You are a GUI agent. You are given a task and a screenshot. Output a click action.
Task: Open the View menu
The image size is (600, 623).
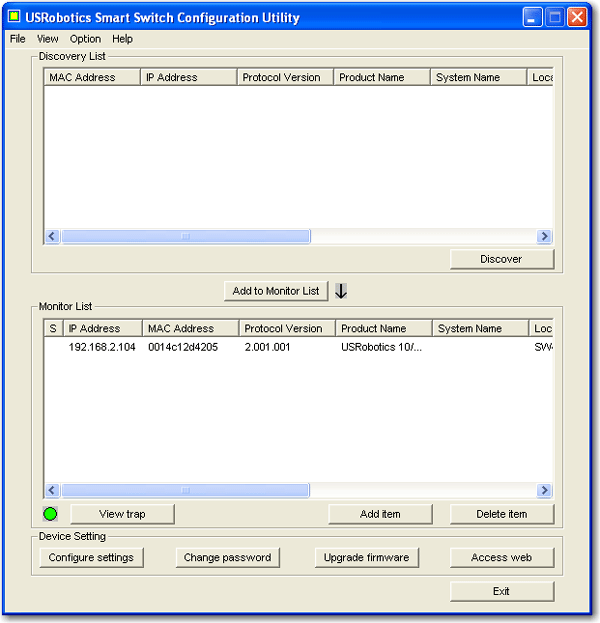(x=48, y=39)
